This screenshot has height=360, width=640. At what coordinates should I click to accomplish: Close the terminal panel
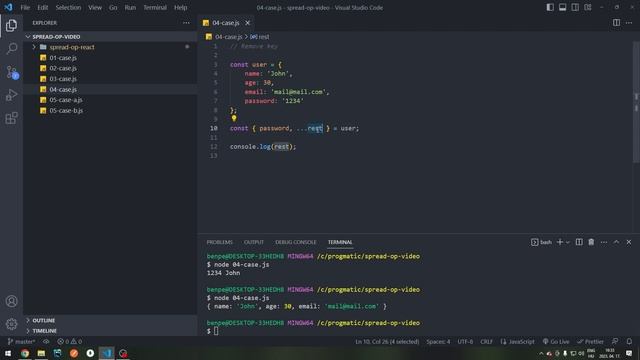[x=629, y=242]
